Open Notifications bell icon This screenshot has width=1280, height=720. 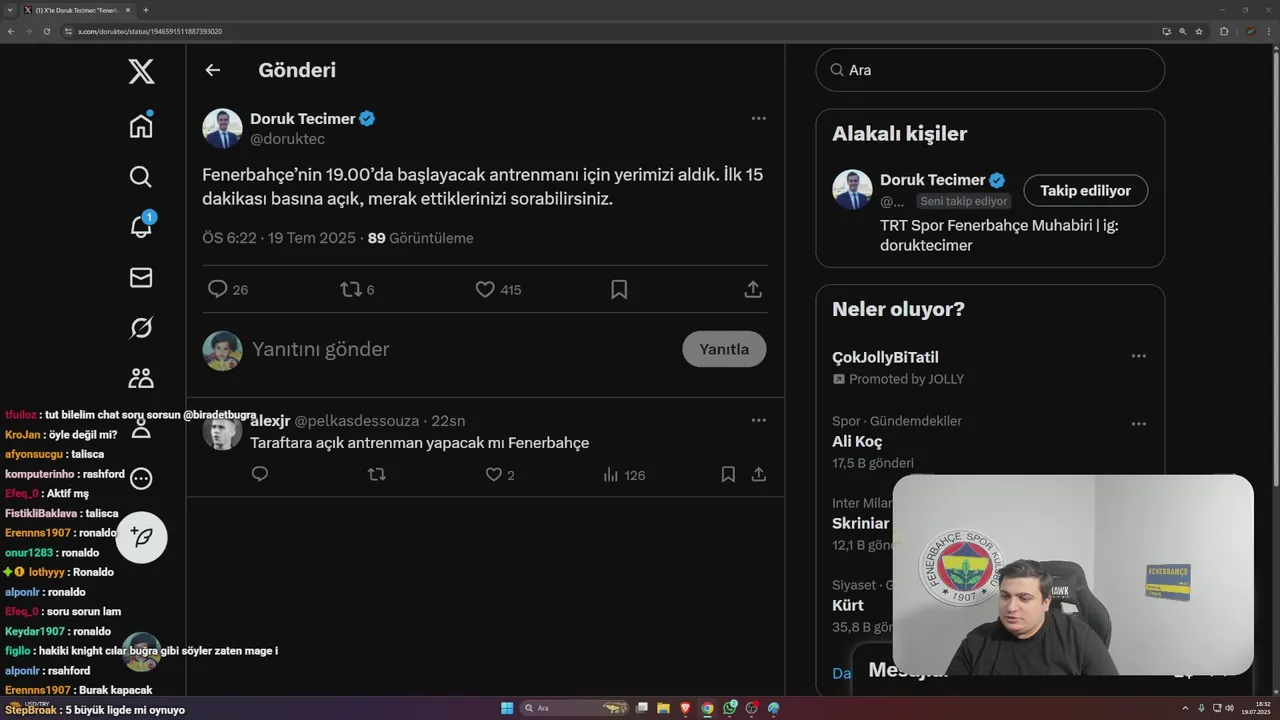[141, 226]
